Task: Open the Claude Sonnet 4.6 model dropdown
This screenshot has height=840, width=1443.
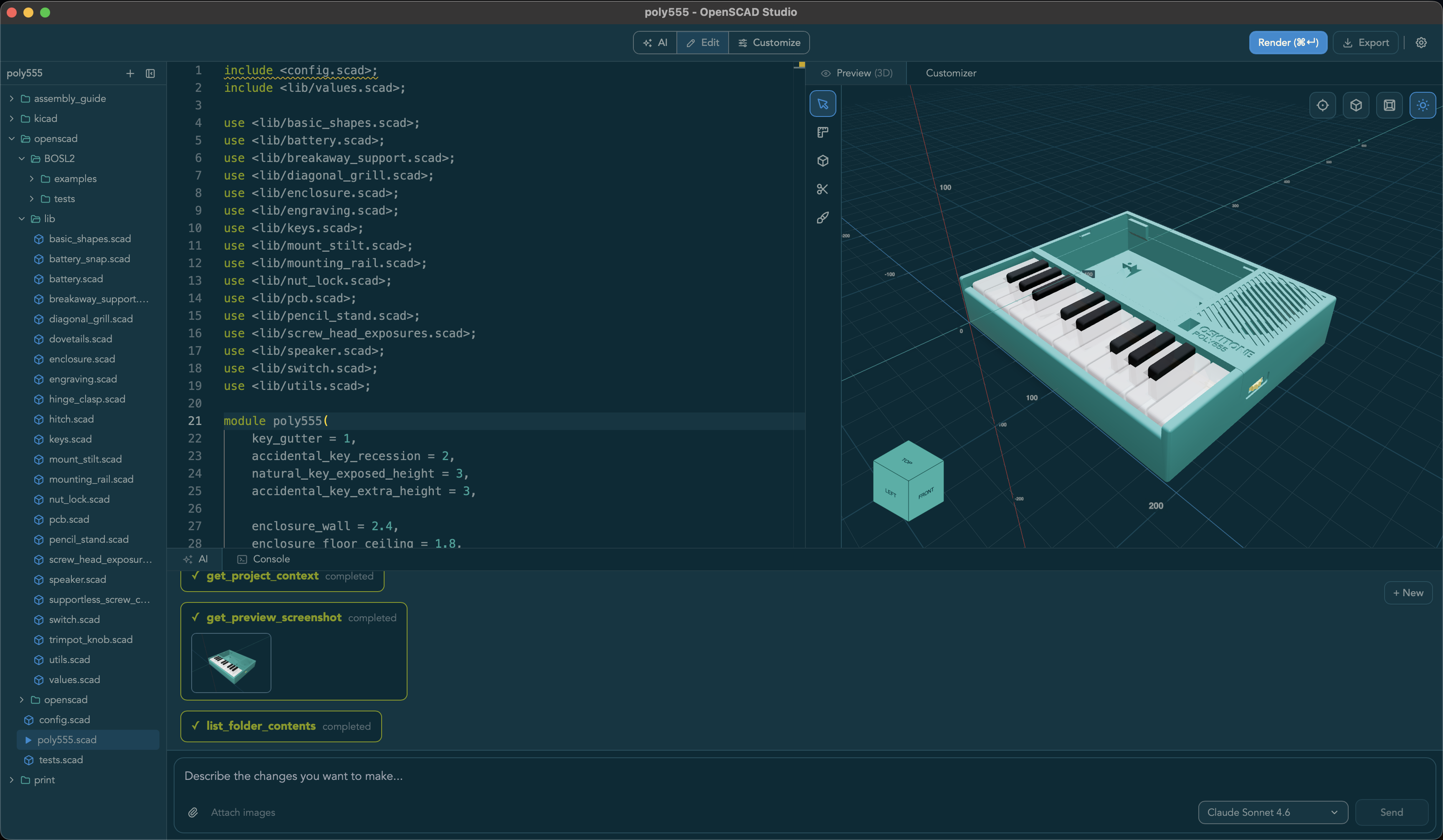Action: [1272, 812]
